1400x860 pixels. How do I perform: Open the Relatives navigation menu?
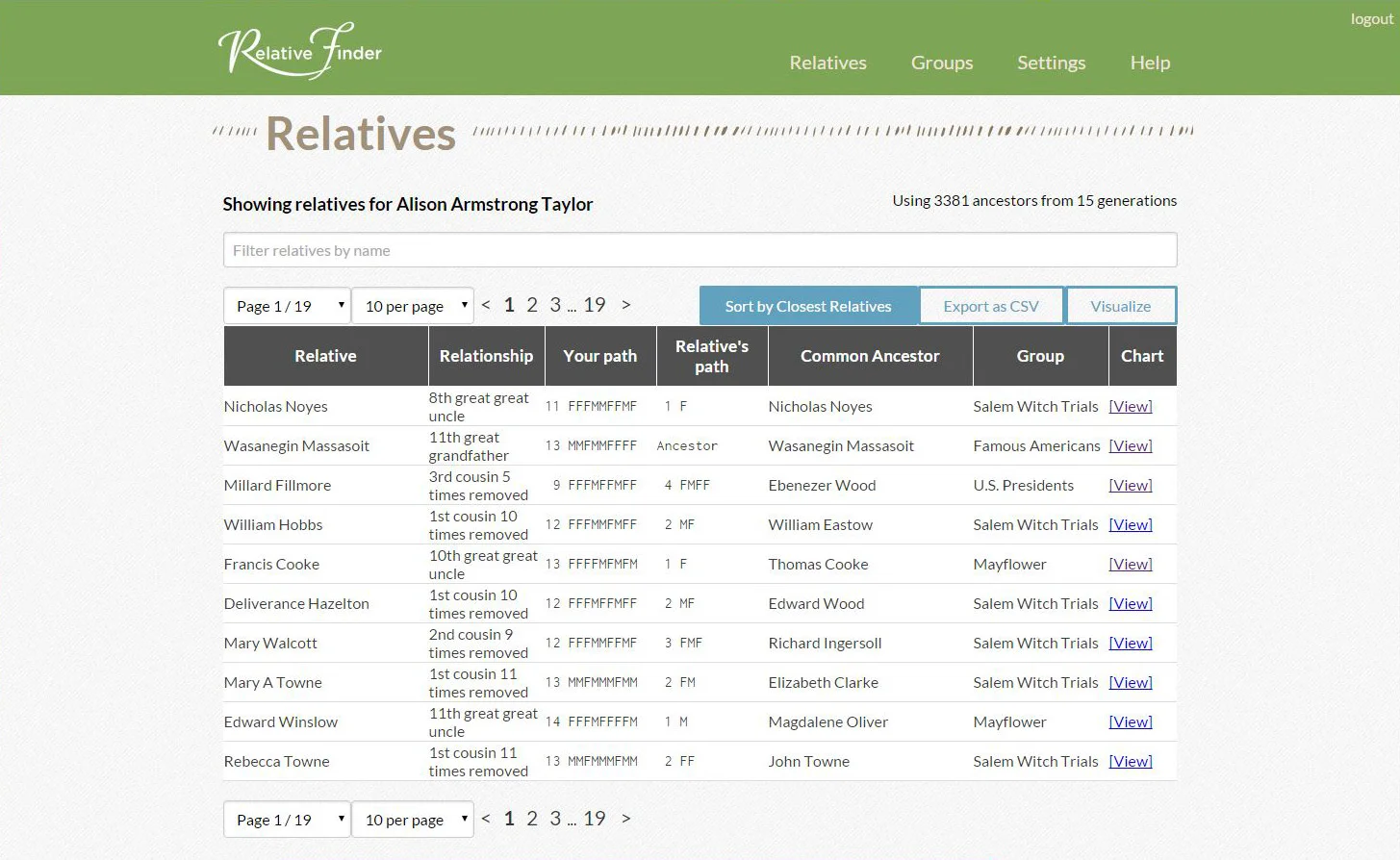pyautogui.click(x=827, y=63)
